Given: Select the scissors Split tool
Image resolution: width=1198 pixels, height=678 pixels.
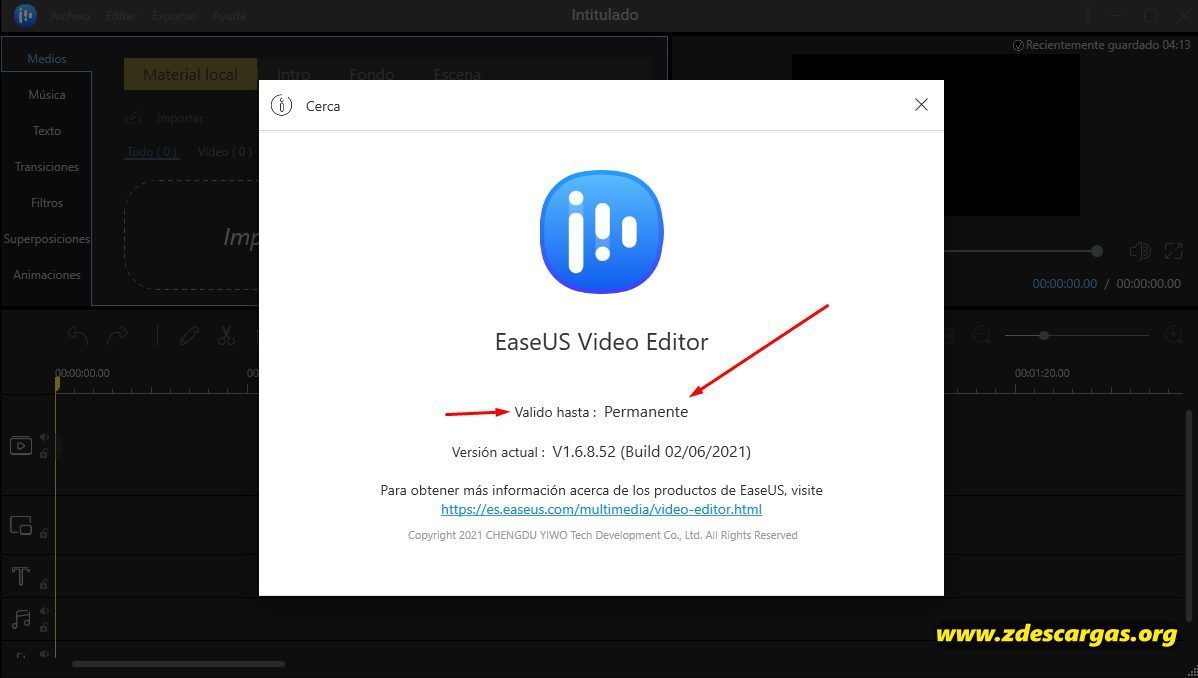Looking at the screenshot, I should click(x=225, y=336).
